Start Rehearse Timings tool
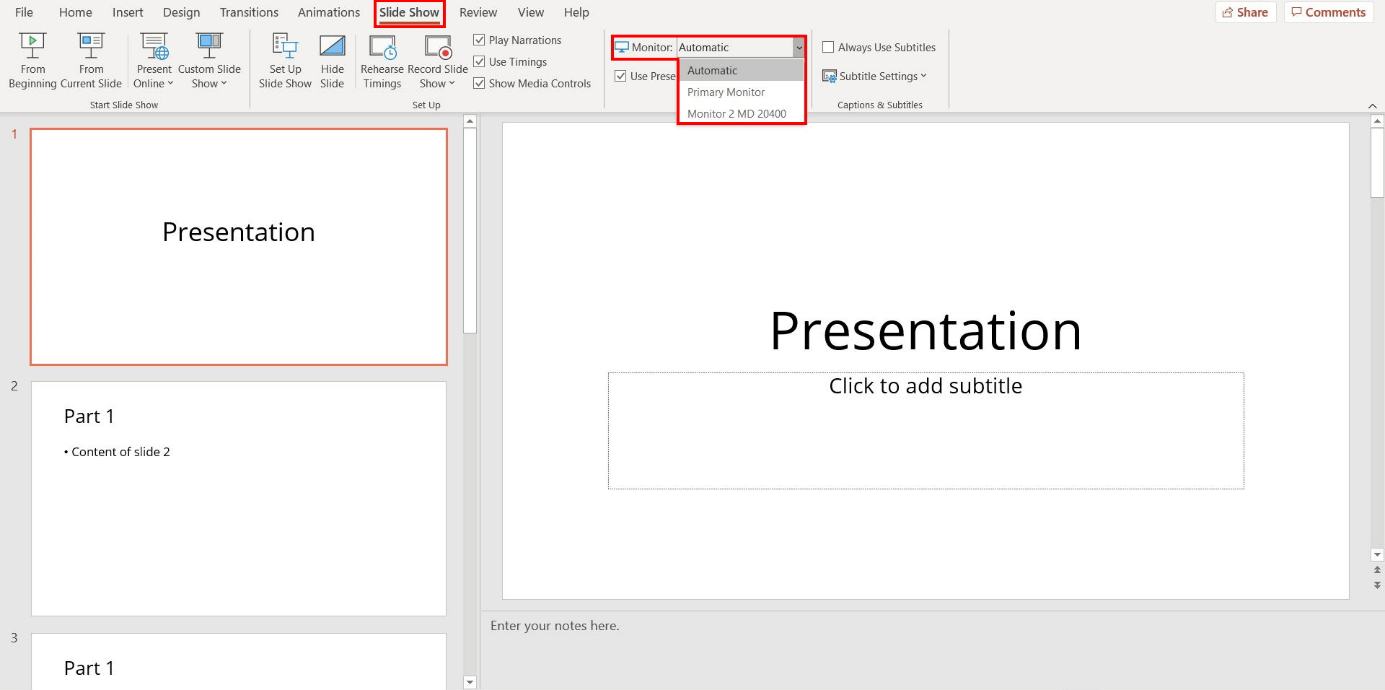This screenshot has height=690, width=1385. (x=382, y=47)
